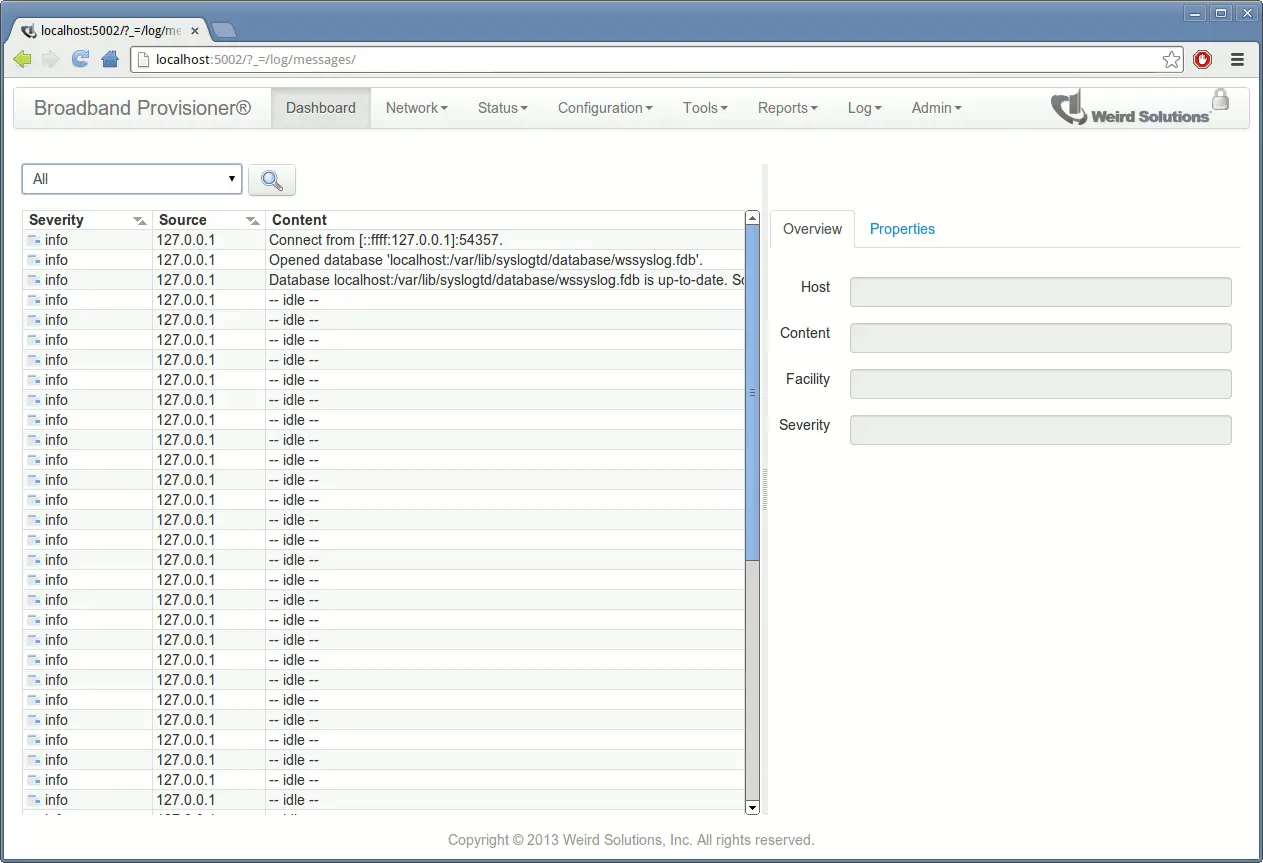The height and width of the screenshot is (863, 1263).
Task: Click the bookmark star in the address bar
Action: click(1171, 59)
